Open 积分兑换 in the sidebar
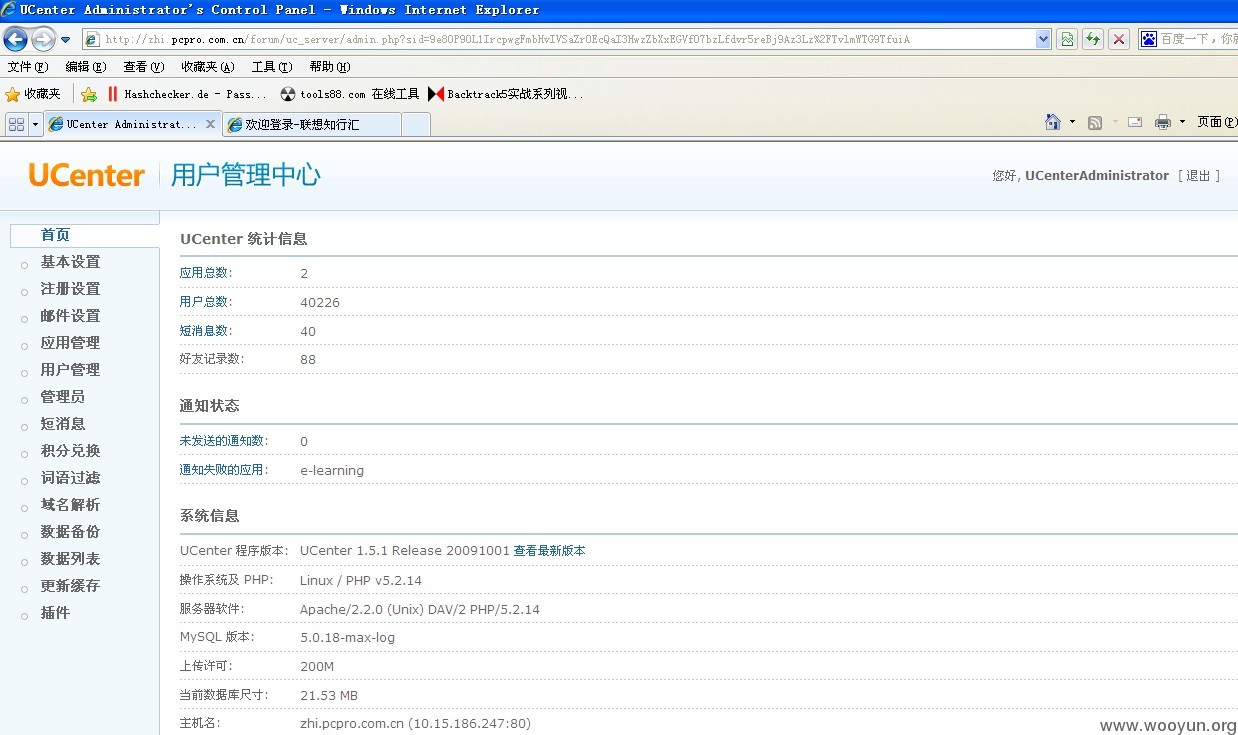The height and width of the screenshot is (735, 1238). tap(70, 451)
